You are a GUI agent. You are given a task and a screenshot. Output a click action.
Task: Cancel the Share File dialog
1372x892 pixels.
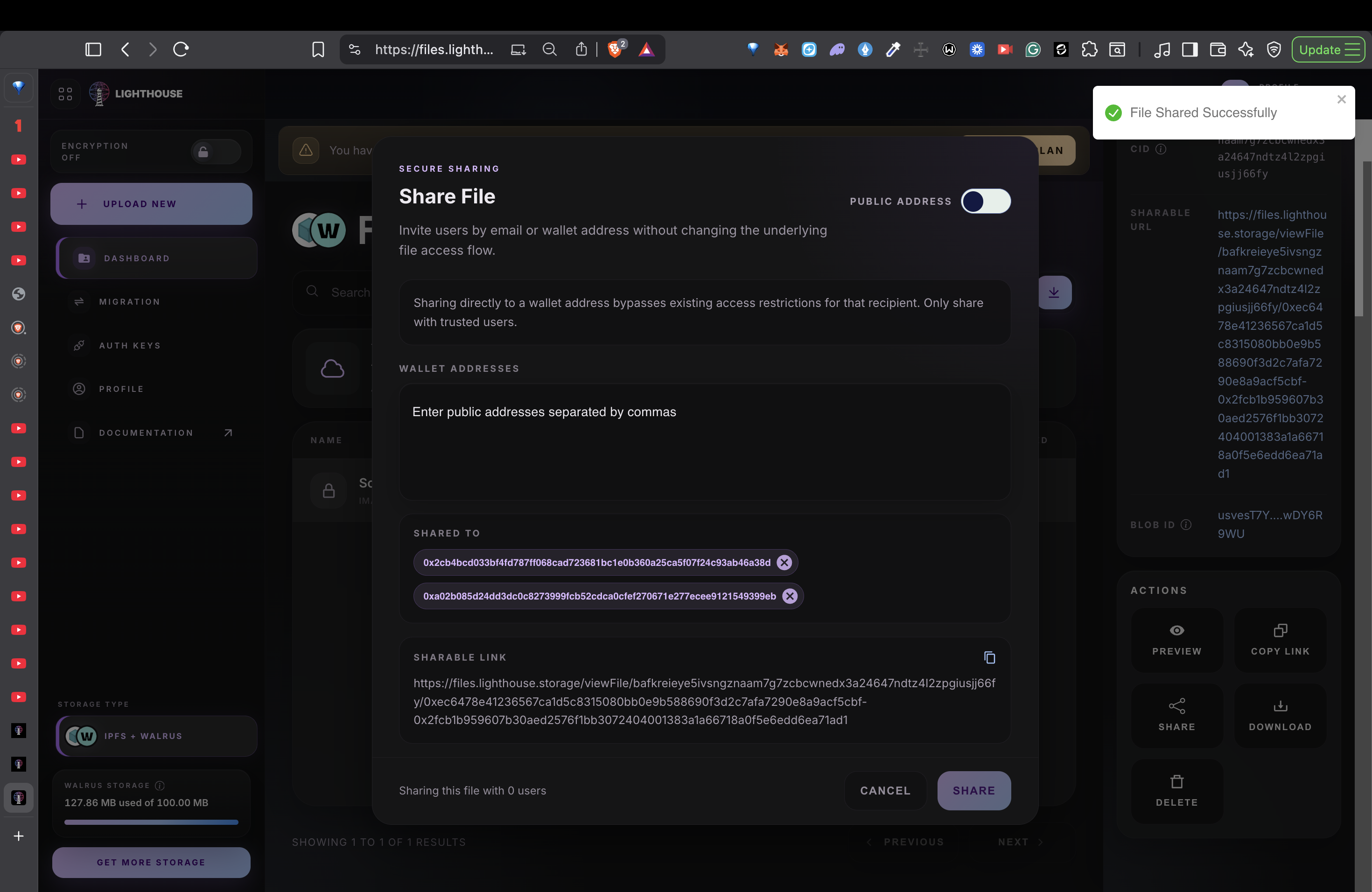point(885,791)
